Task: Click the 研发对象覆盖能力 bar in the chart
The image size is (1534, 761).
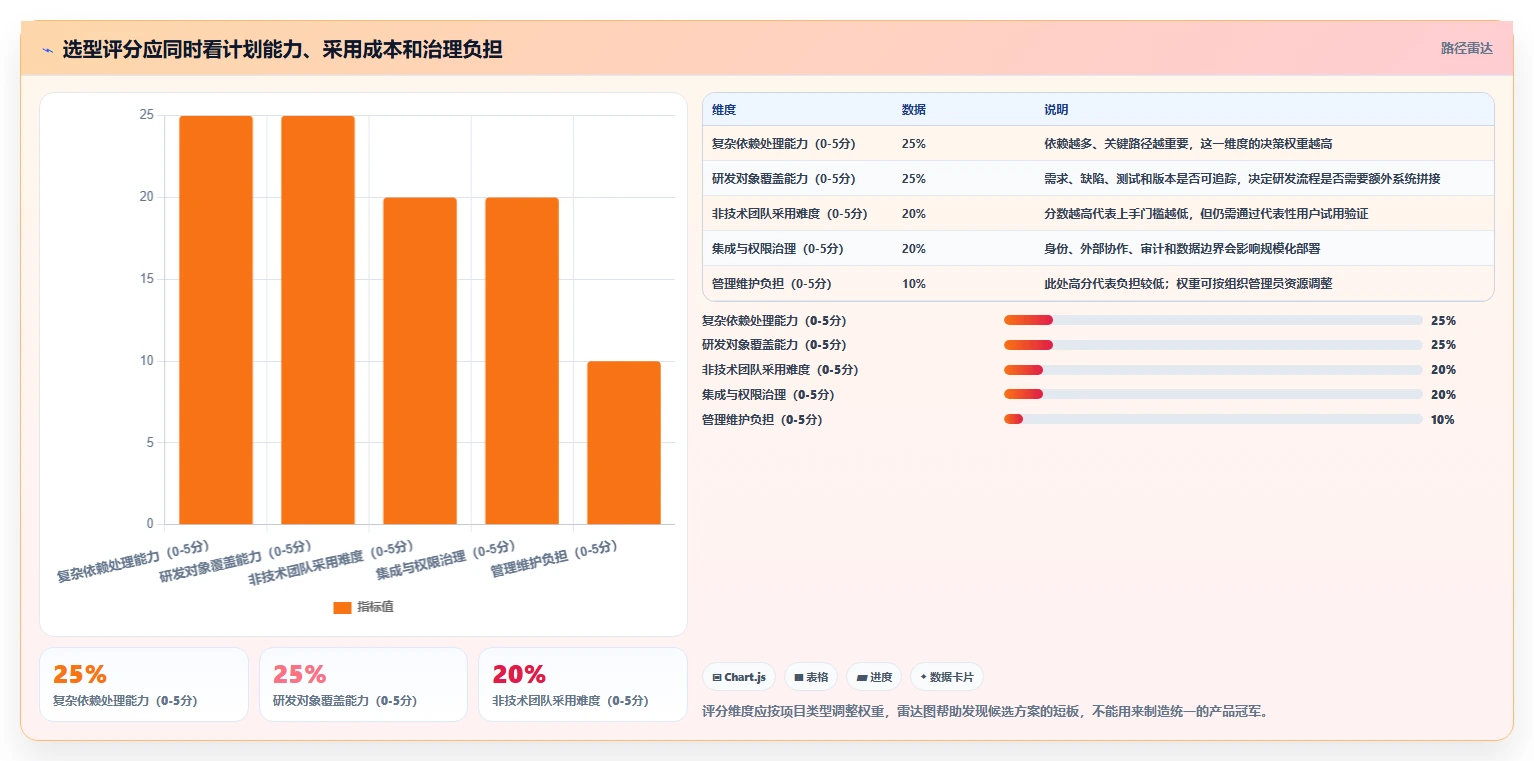Action: (x=318, y=320)
